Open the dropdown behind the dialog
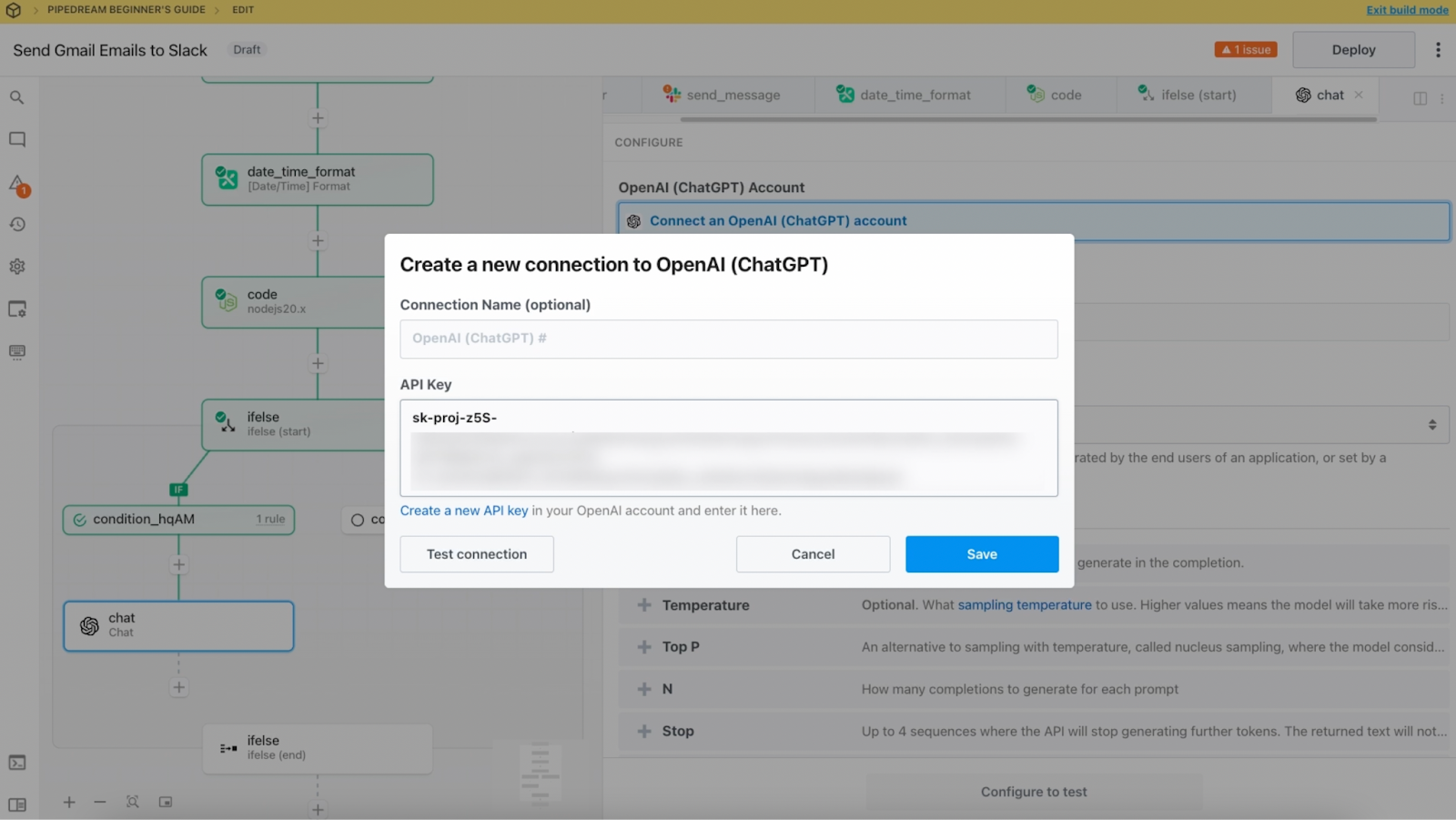 pyautogui.click(x=1261, y=425)
